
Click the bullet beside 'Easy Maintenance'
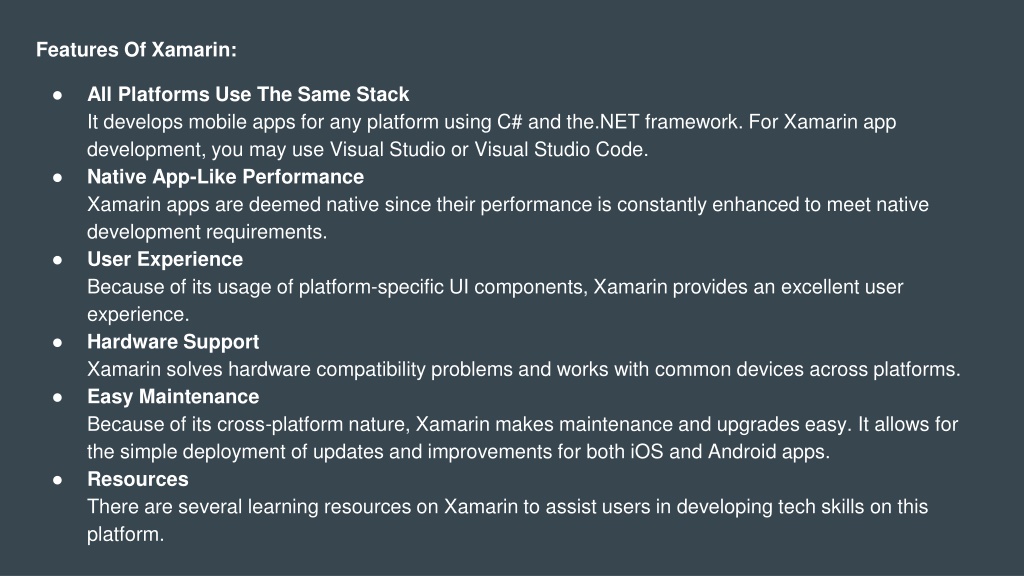57,397
